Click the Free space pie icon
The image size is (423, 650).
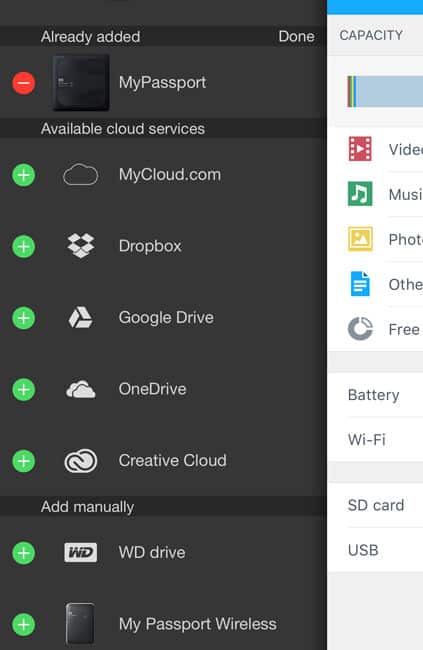coord(360,329)
